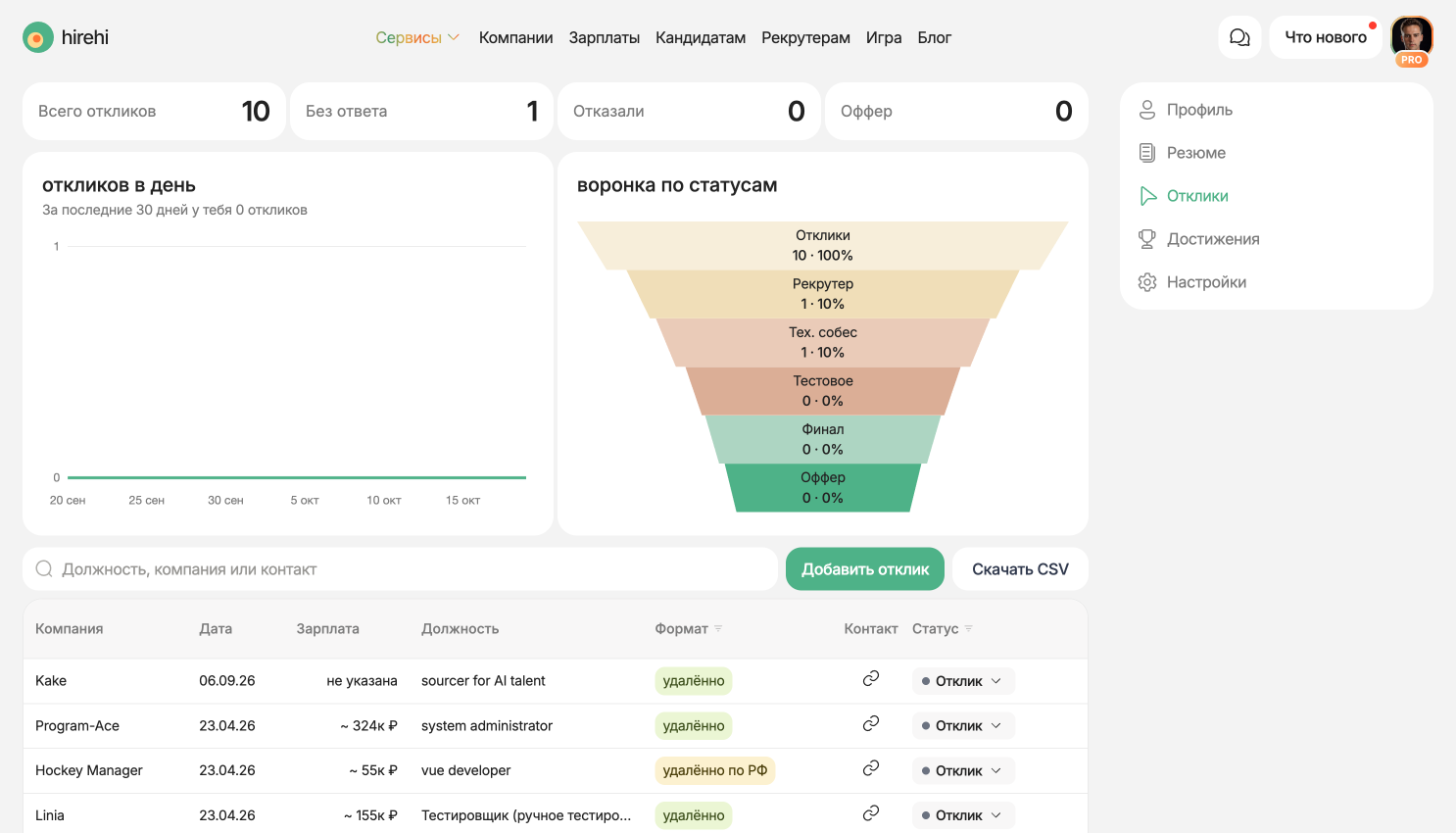
Task: Open the Рекрутерам menu item
Action: pyautogui.click(x=806, y=38)
